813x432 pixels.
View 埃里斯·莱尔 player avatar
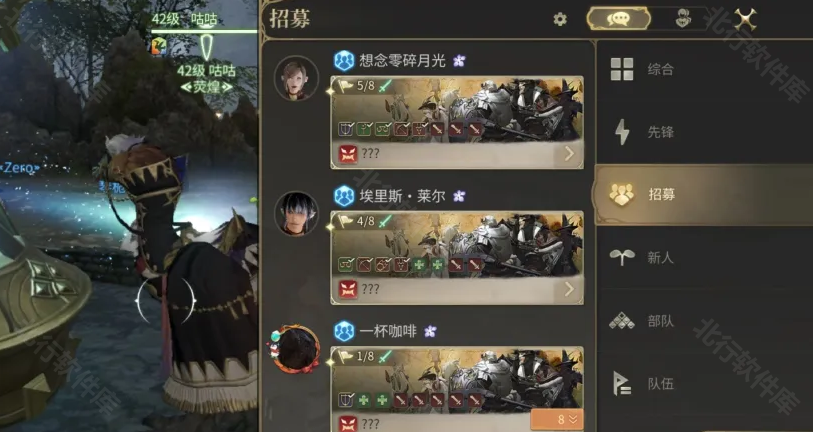[x=297, y=213]
